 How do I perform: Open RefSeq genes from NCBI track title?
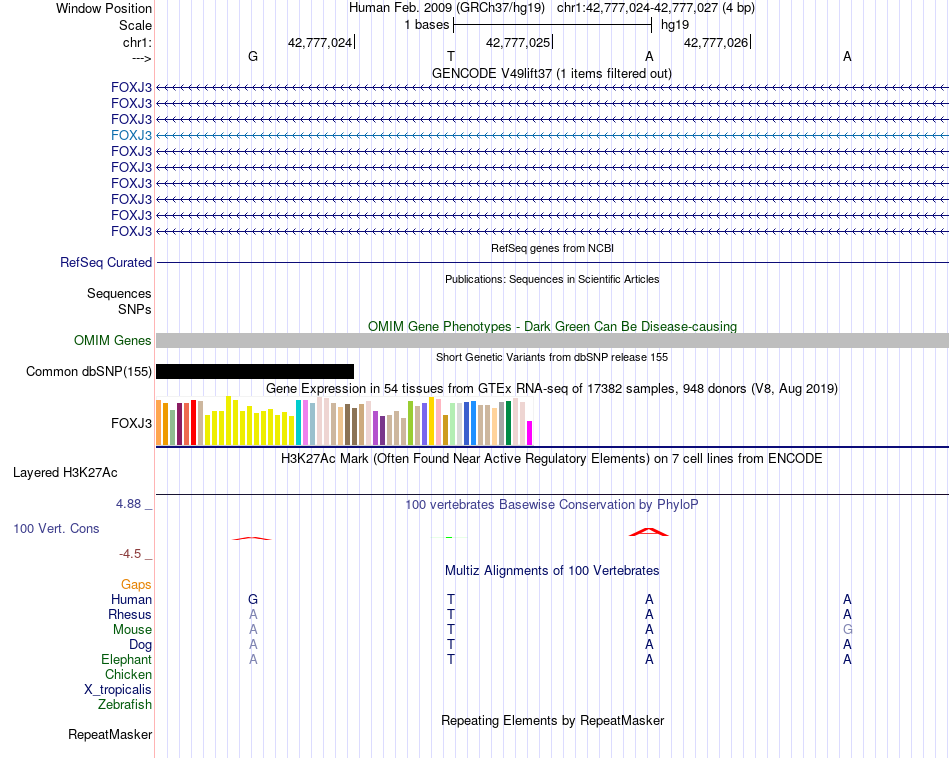click(x=552, y=248)
